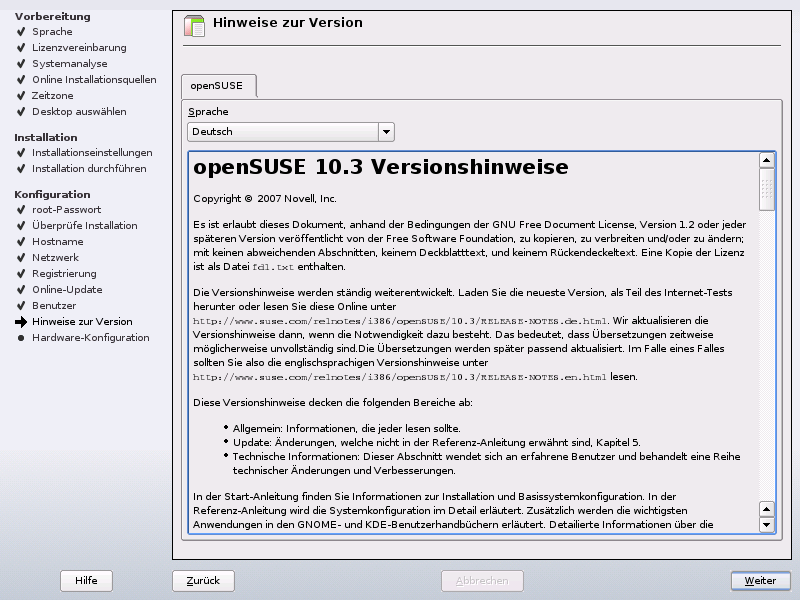Click the openSUSE 10.3 Versionshinweise heading
800x600 pixels.
(381, 167)
